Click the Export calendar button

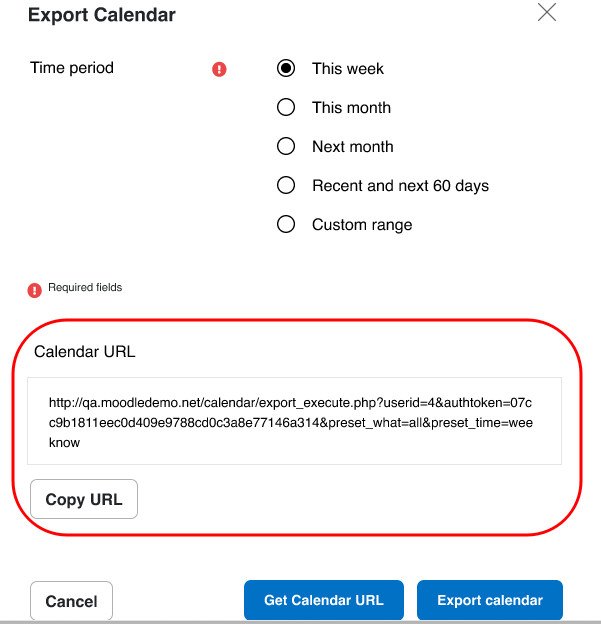490,600
